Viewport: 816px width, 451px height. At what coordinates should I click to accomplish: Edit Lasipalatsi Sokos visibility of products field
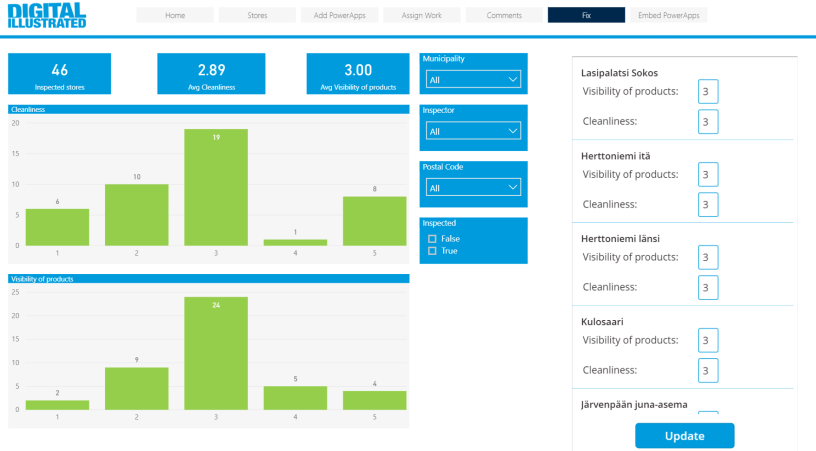tap(708, 92)
